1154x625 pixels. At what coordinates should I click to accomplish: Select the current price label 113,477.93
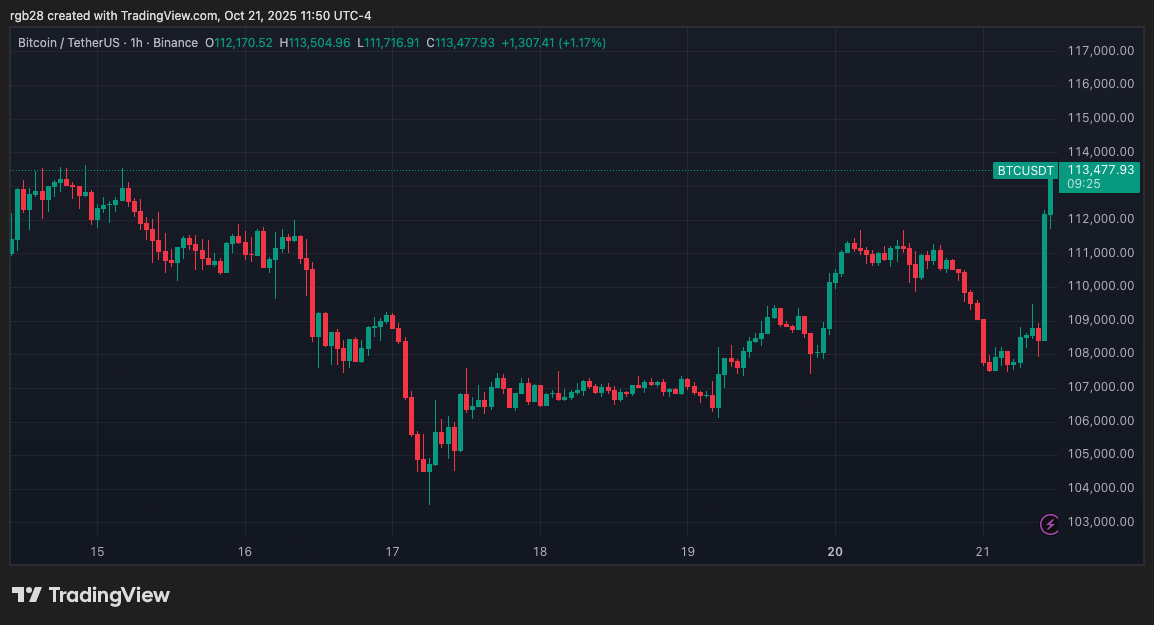[x=1100, y=170]
